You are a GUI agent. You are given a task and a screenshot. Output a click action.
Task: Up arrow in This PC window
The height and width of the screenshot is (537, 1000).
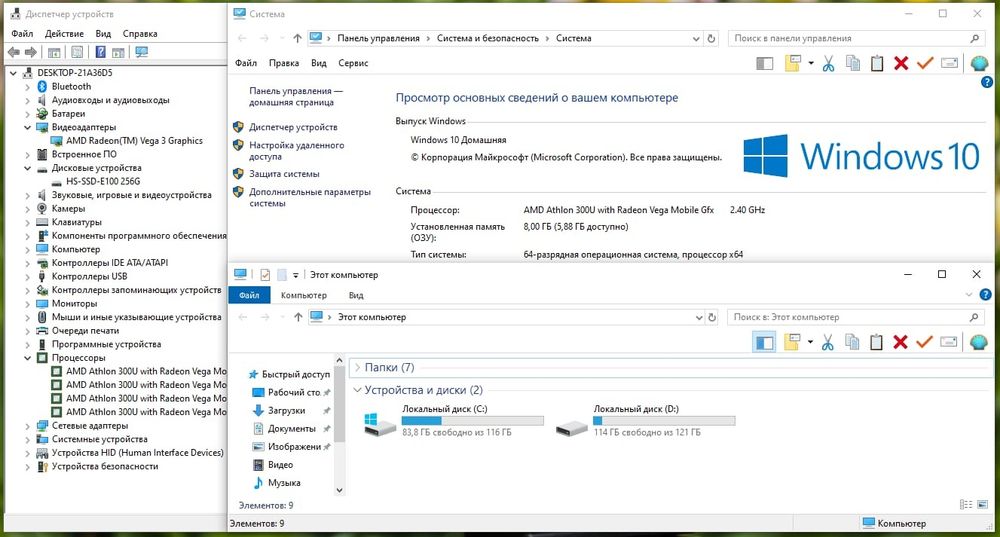[298, 317]
